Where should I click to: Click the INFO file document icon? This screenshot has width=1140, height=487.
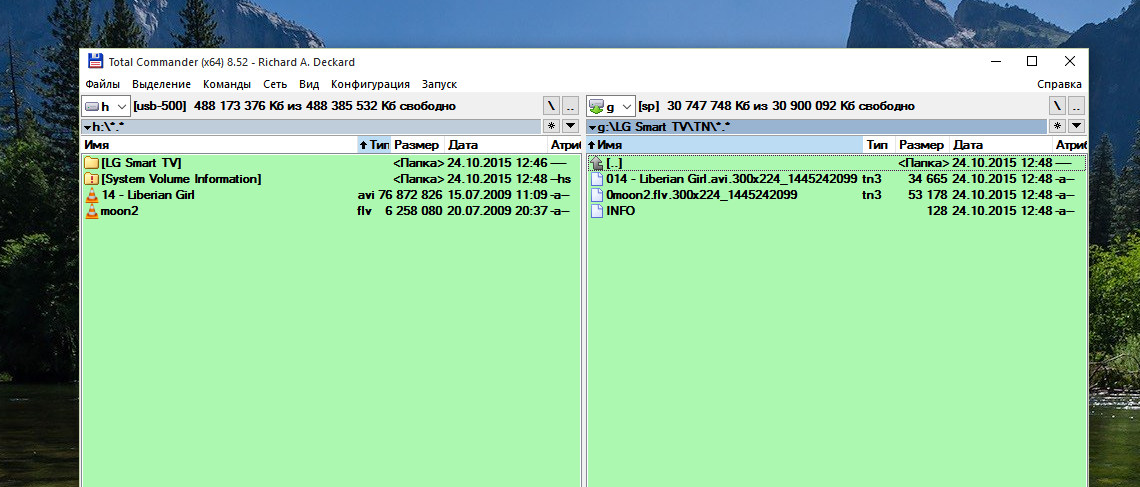pos(597,211)
